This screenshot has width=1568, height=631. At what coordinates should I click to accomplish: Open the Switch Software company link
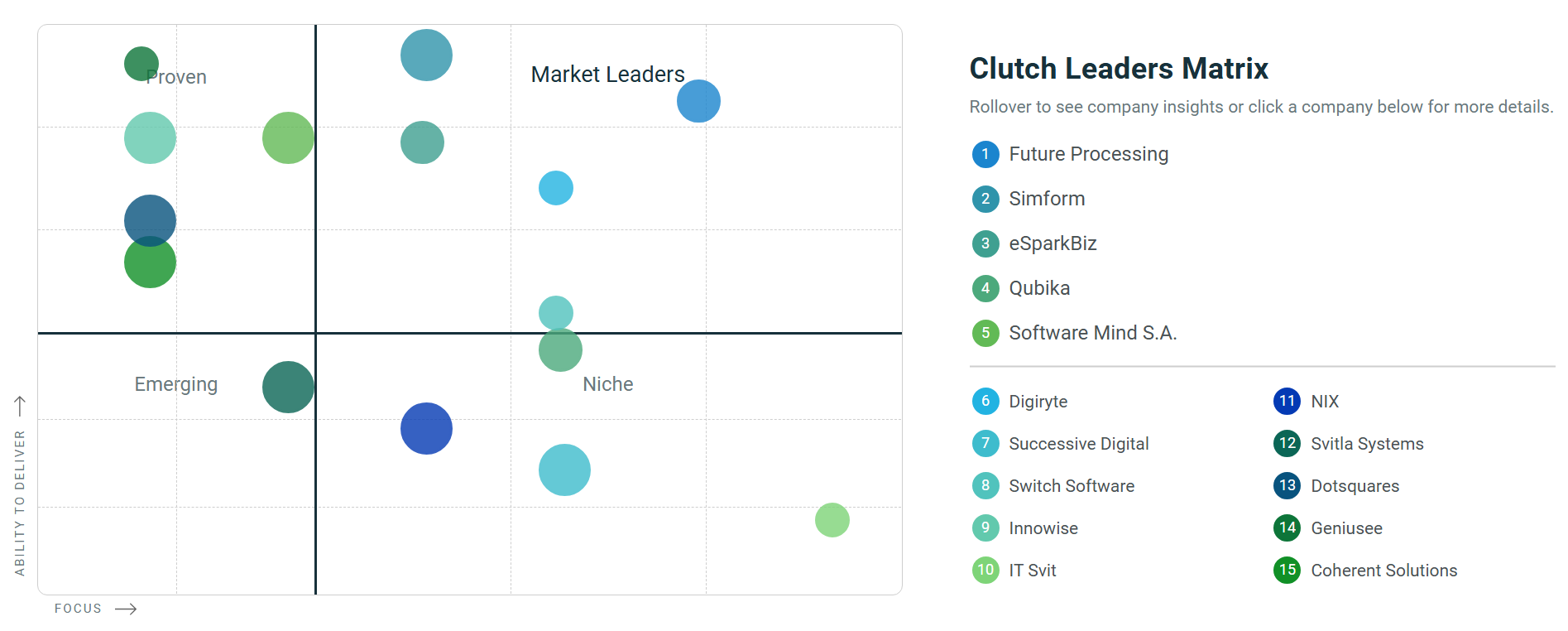(x=1072, y=486)
